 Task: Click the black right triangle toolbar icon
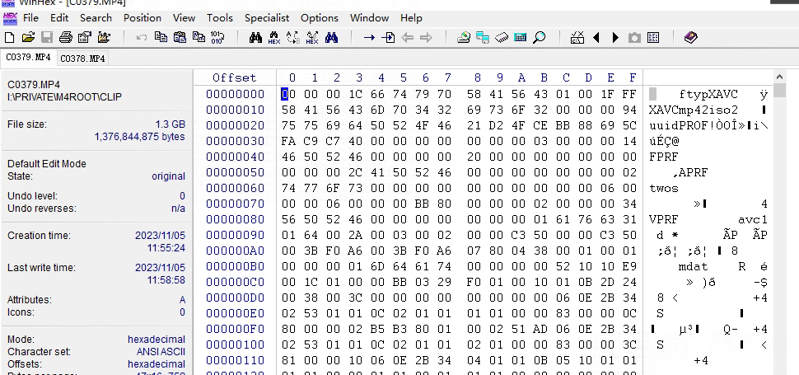tap(615, 37)
